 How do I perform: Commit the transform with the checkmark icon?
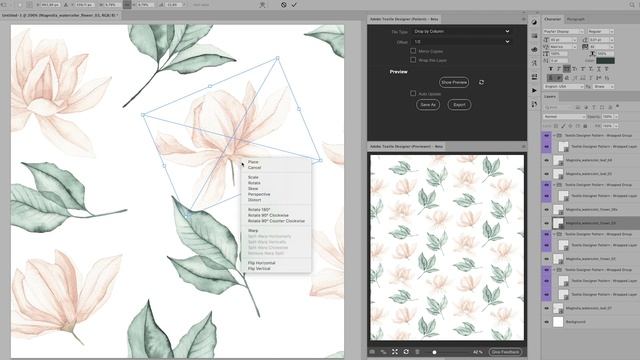pyautogui.click(x=294, y=5)
